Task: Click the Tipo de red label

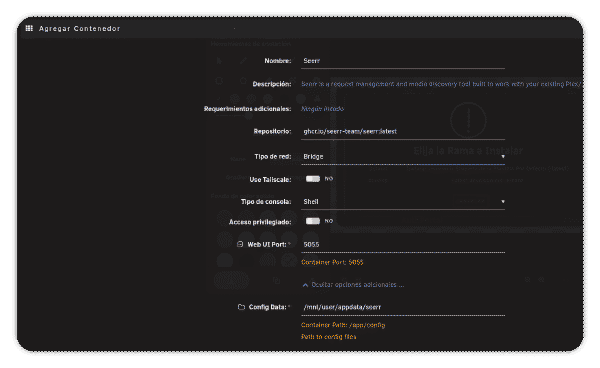Action: tap(273, 157)
